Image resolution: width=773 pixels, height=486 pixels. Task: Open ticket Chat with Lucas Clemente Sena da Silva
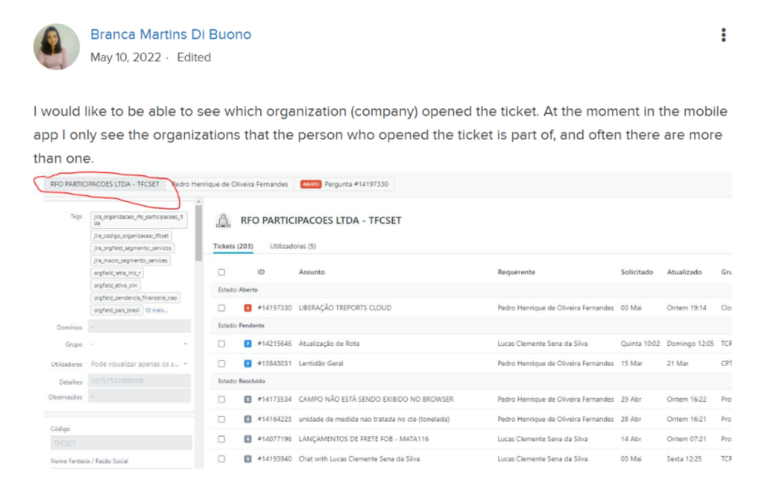pyautogui.click(x=359, y=459)
